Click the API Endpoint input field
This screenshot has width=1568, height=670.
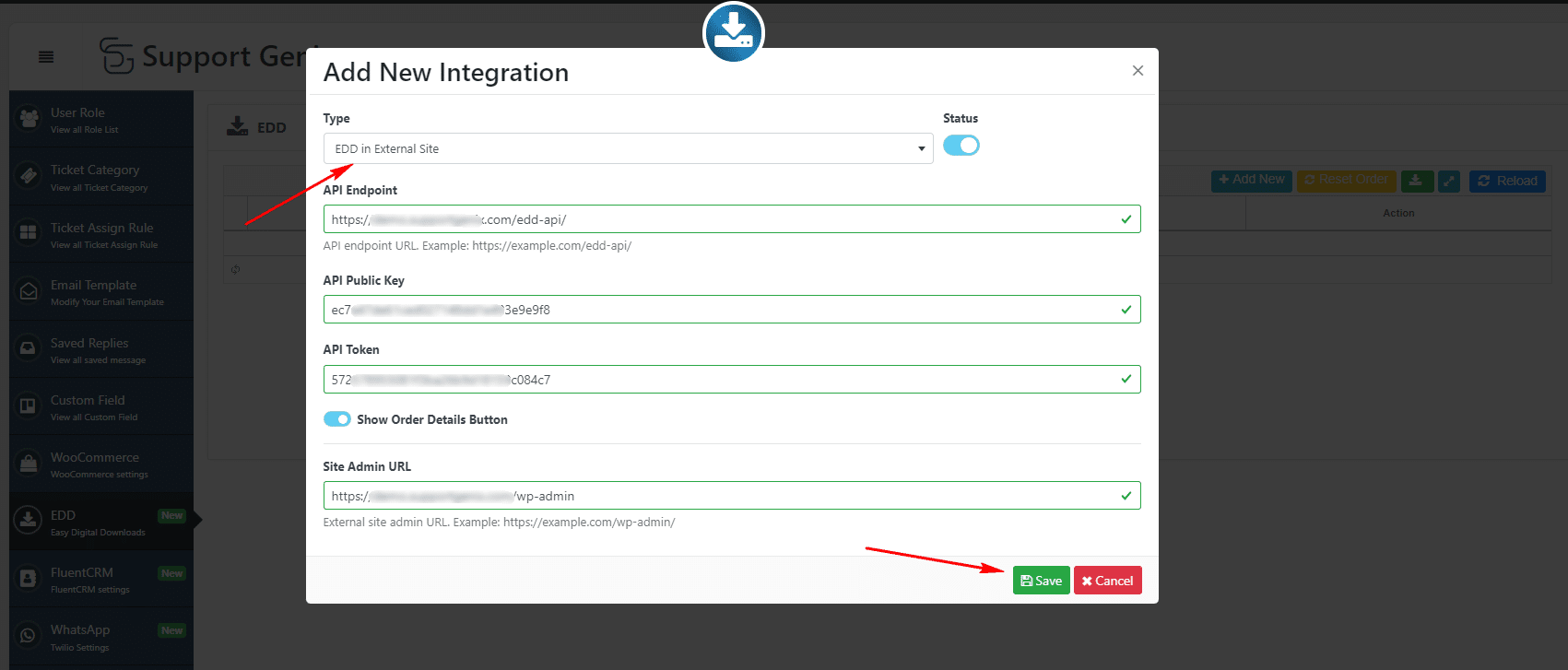[732, 219]
